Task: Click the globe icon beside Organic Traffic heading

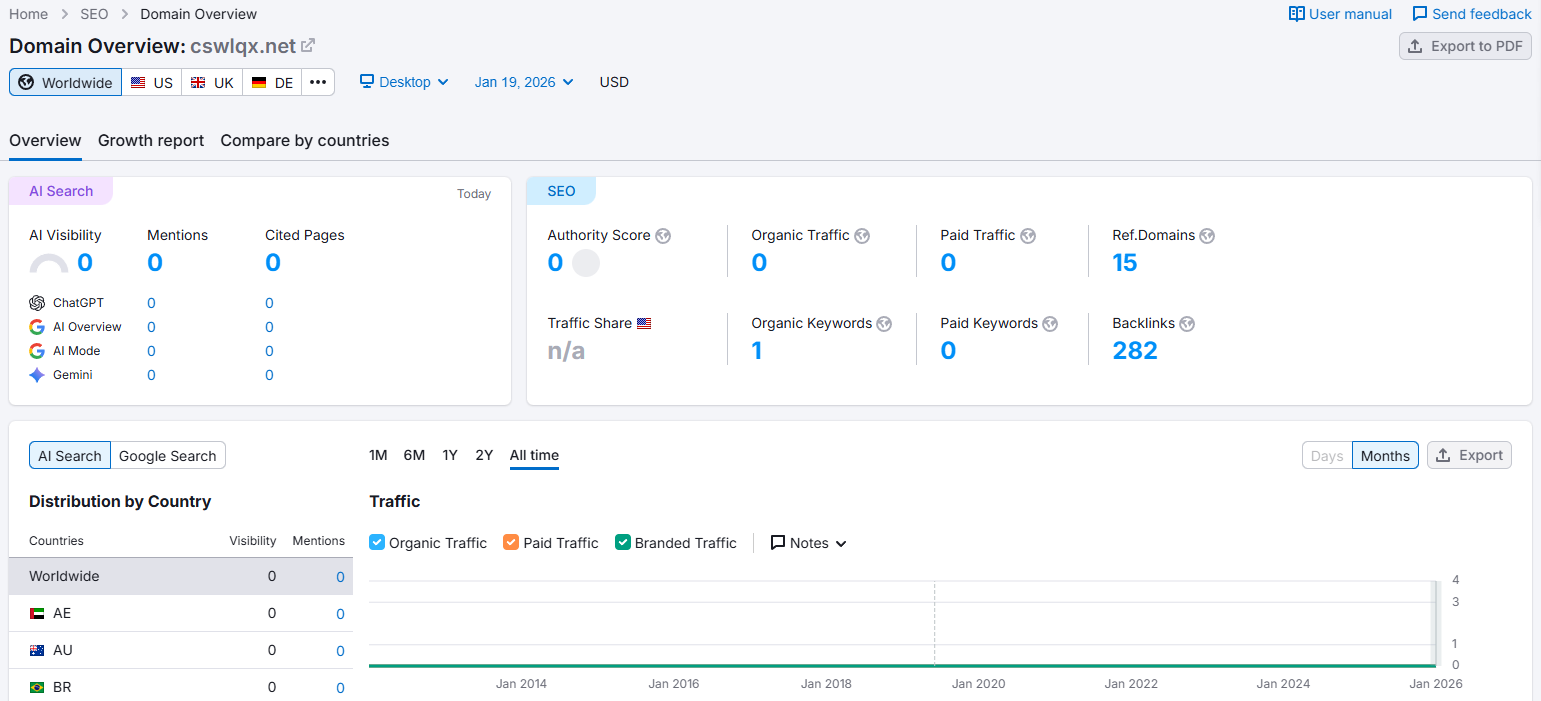Action: coord(862,236)
